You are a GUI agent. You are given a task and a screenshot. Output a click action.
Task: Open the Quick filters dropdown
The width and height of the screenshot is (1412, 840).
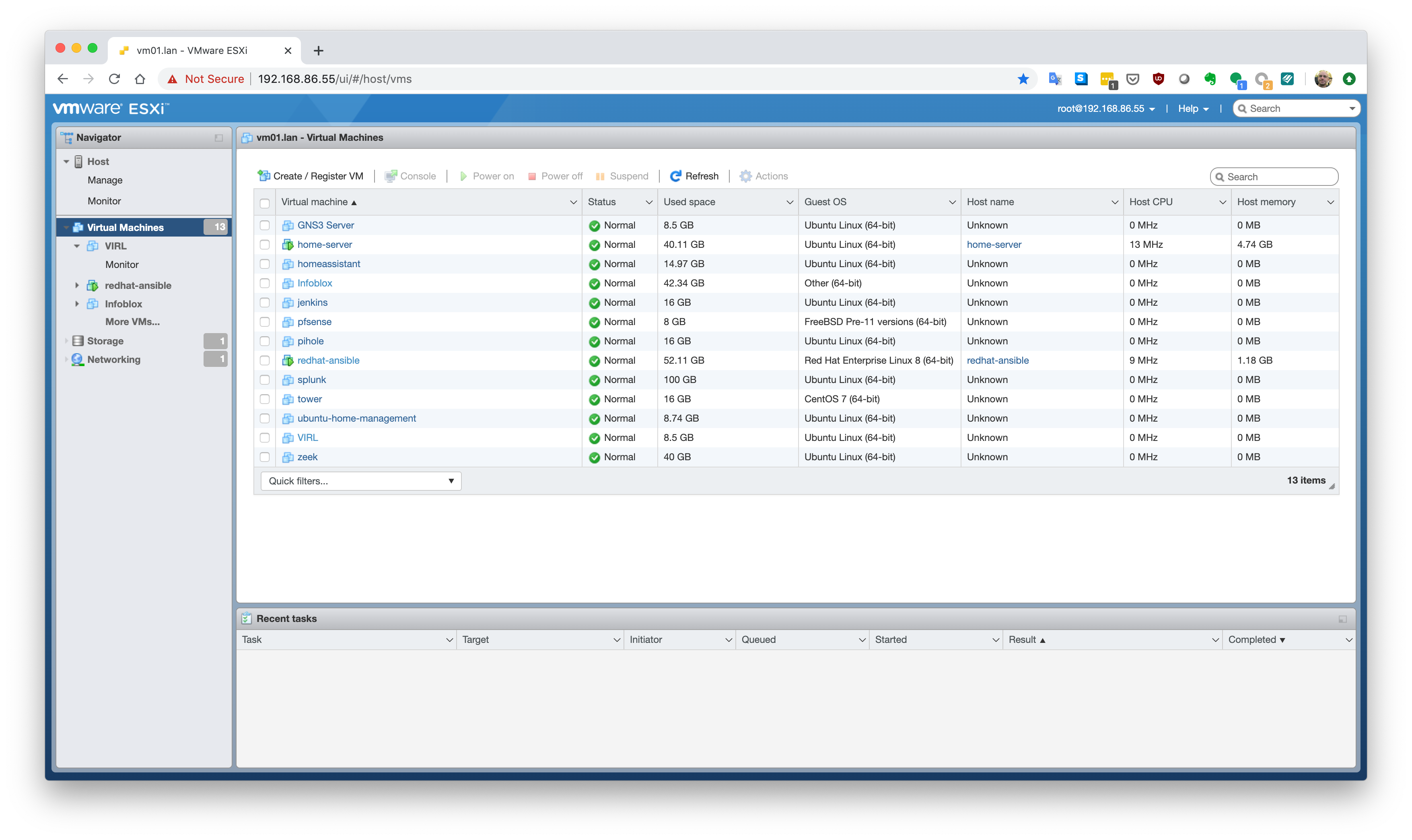[x=361, y=481]
